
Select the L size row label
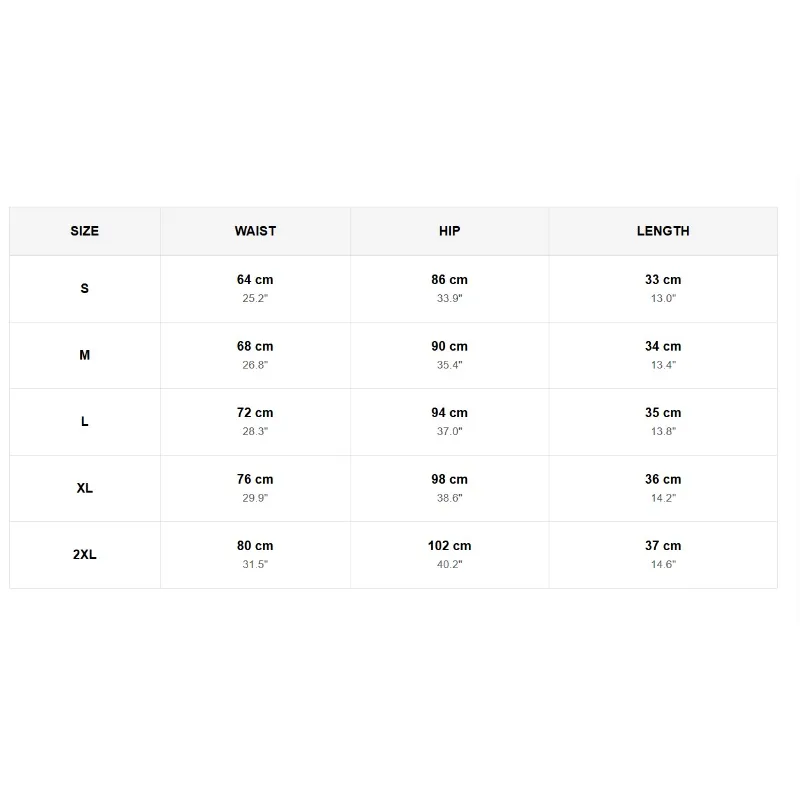(x=85, y=421)
